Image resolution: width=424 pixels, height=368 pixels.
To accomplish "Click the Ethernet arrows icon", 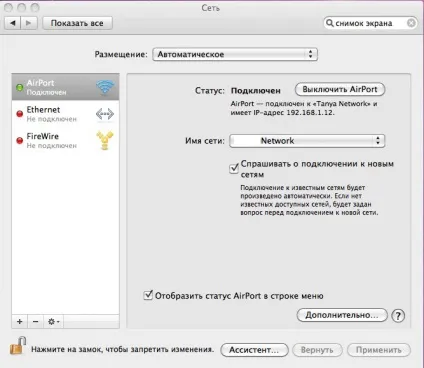I will (x=105, y=114).
